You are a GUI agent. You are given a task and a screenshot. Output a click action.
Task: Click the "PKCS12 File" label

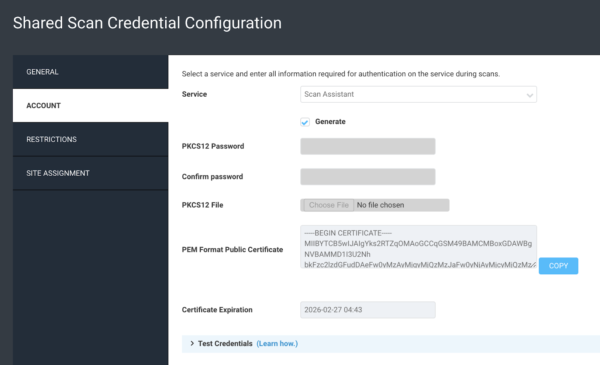(x=202, y=205)
